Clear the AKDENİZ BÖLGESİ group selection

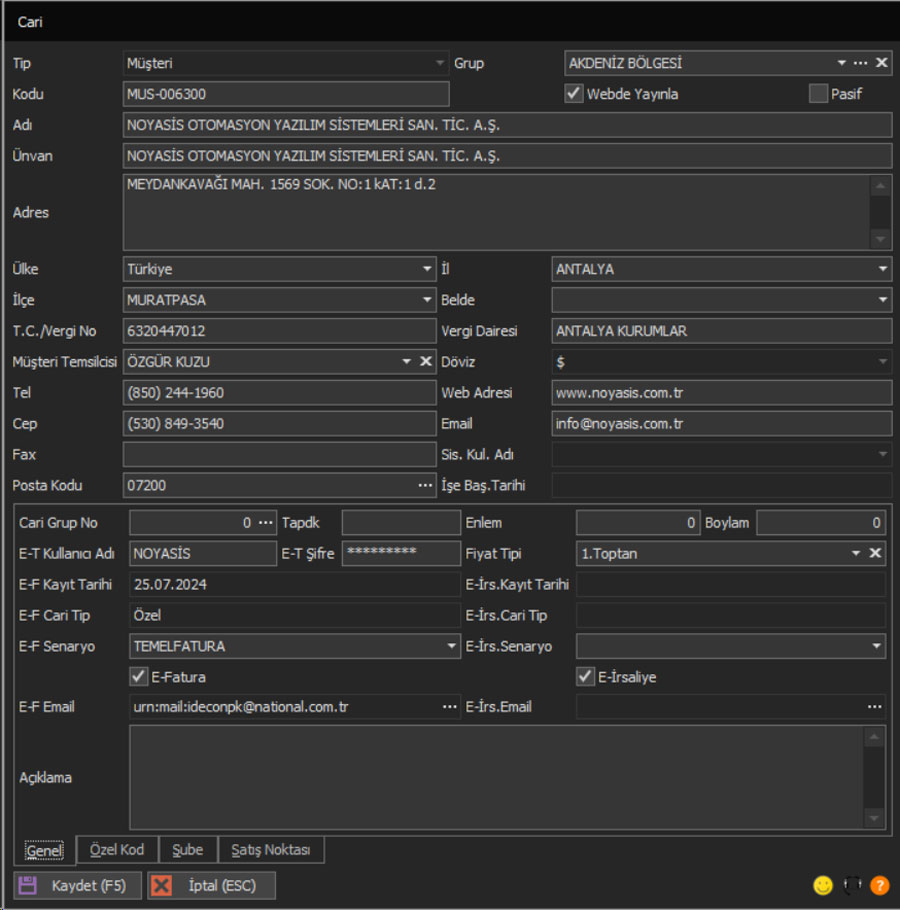[881, 63]
